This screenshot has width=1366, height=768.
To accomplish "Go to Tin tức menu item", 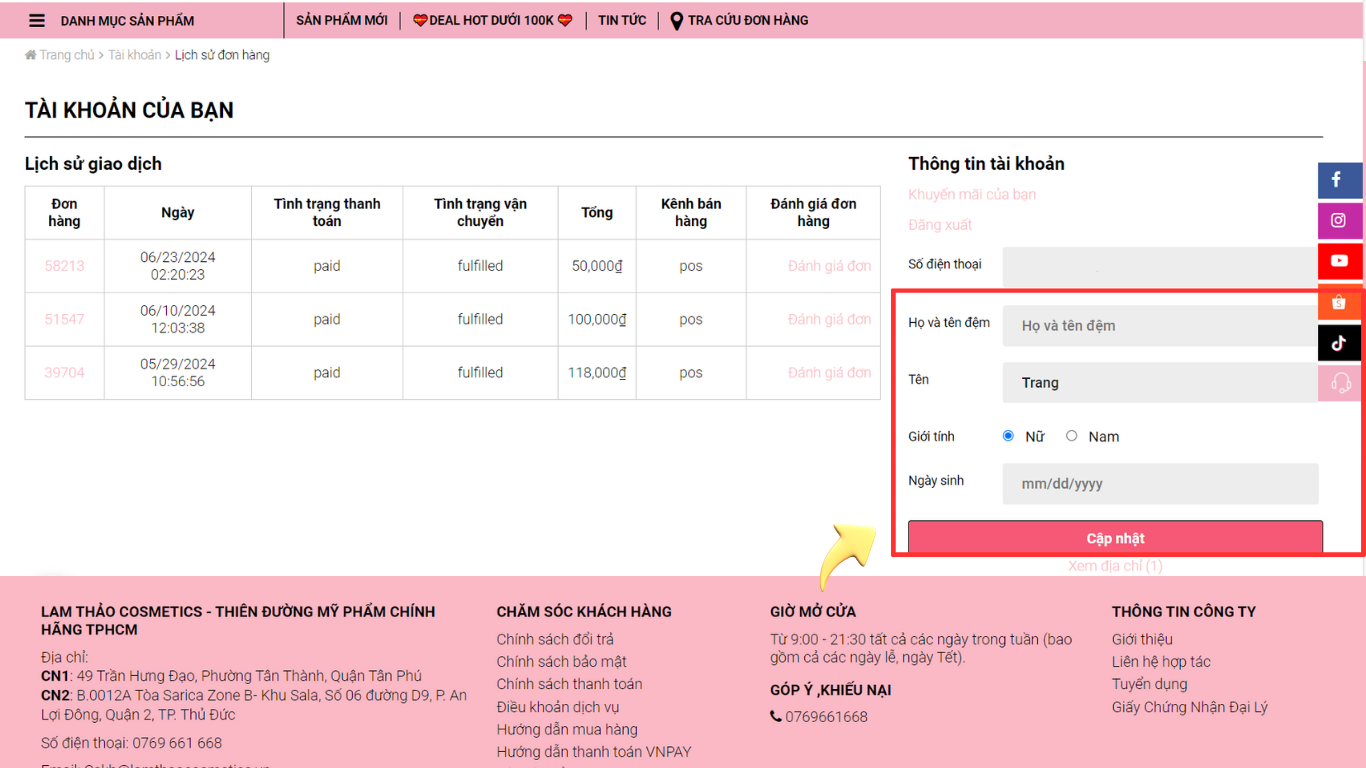I will [x=622, y=20].
